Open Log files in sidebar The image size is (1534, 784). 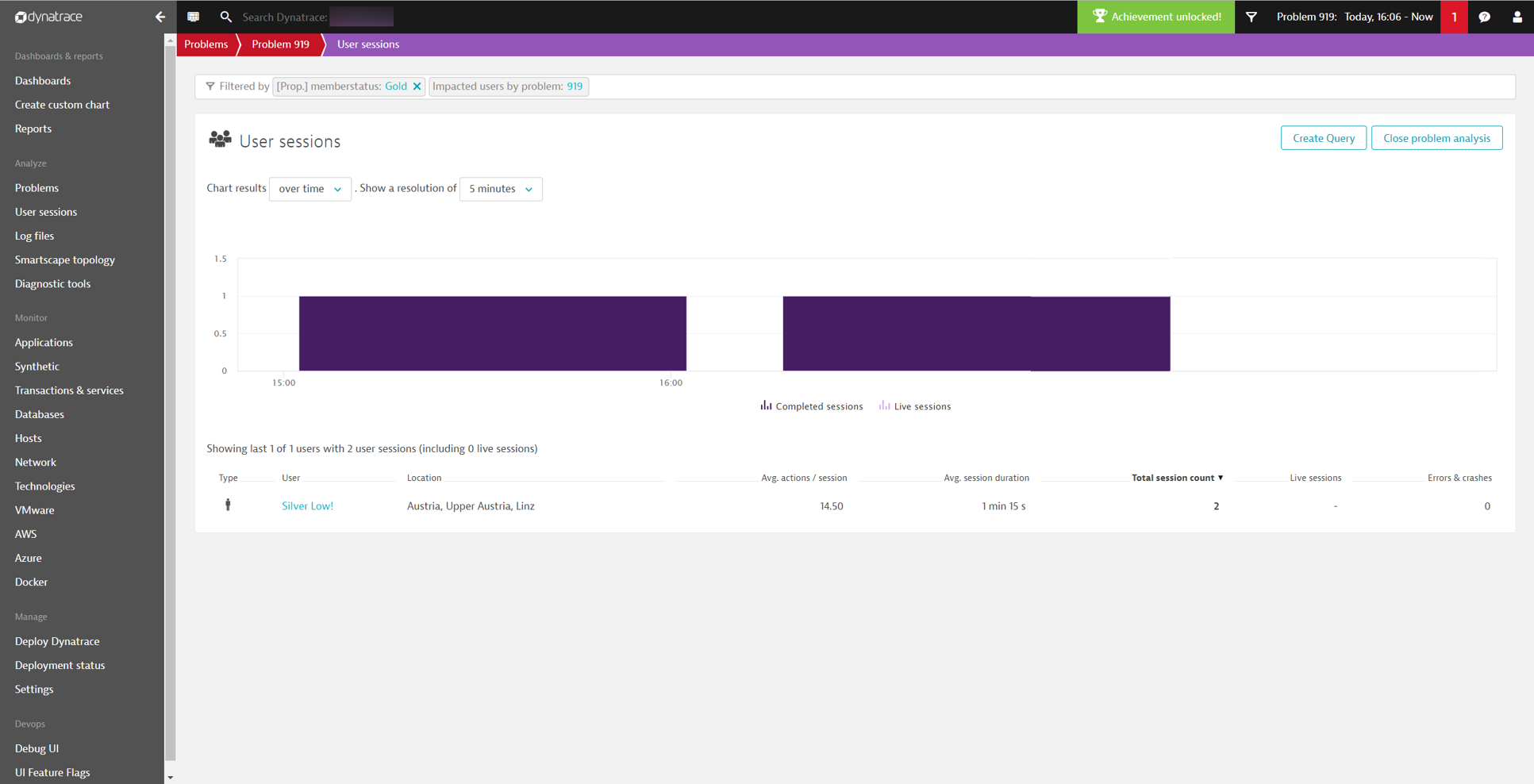click(34, 236)
